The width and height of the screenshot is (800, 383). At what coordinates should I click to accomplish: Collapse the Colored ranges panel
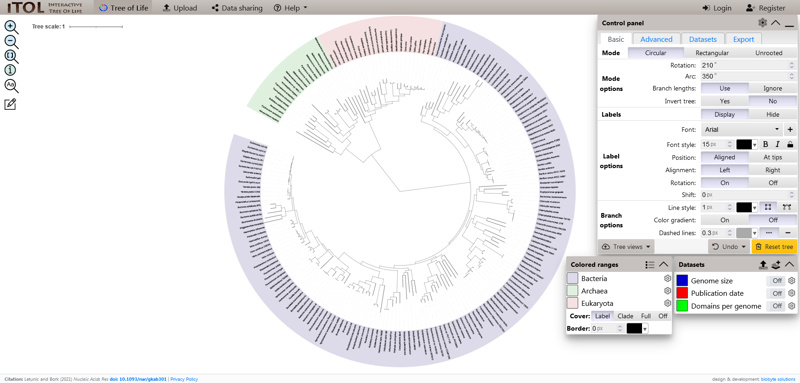coord(663,265)
